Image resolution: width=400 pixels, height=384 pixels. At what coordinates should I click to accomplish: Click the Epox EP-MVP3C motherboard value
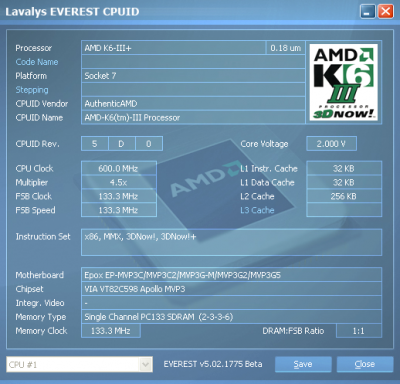(x=231, y=275)
